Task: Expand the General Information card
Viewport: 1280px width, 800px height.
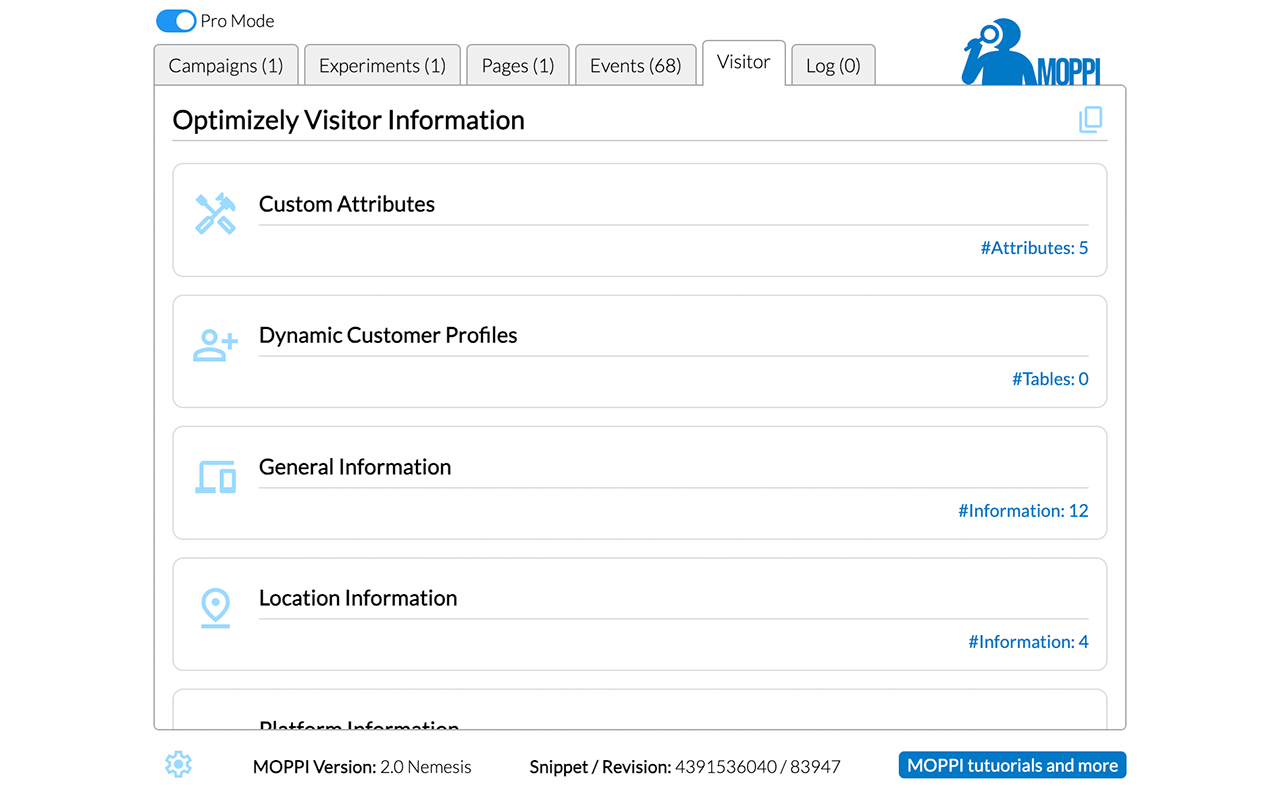Action: tap(640, 483)
